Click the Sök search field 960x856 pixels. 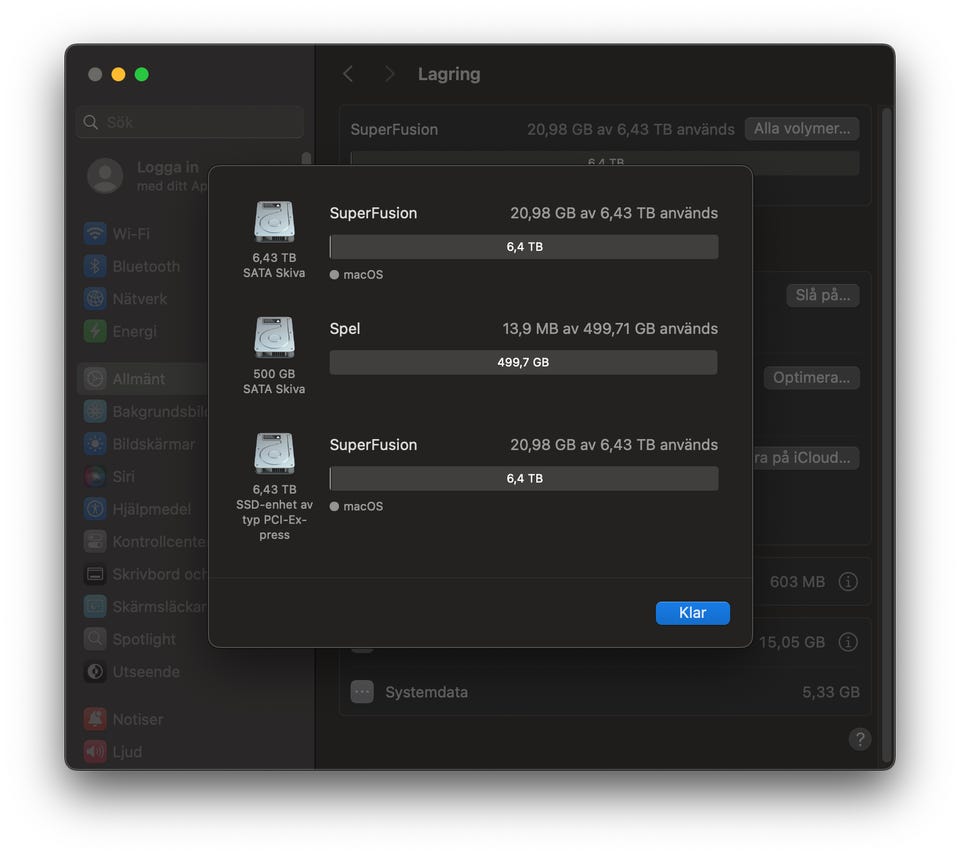(x=190, y=122)
